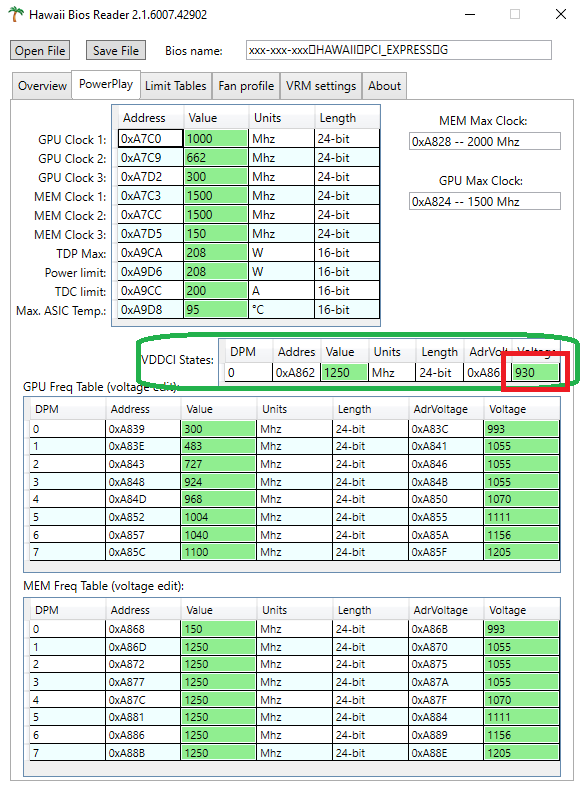Select VDDCI voltage cell 930
This screenshot has height=790, width=583.
(x=536, y=373)
